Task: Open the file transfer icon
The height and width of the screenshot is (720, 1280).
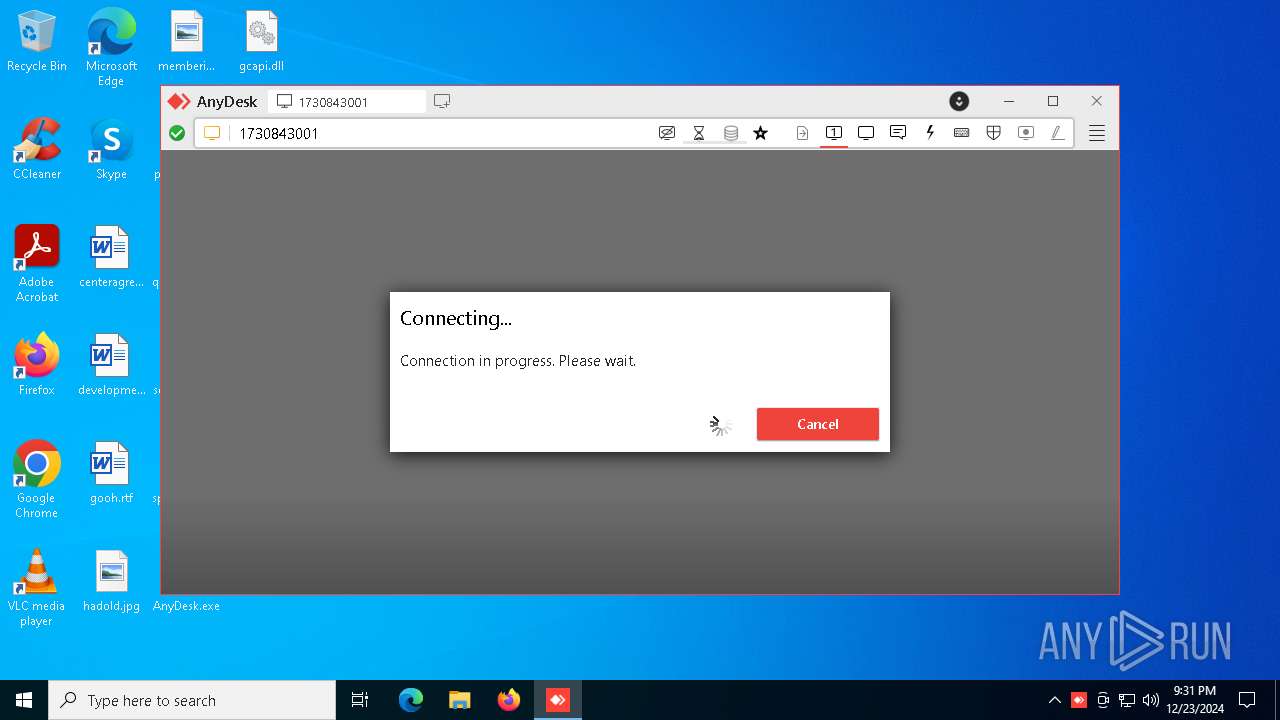Action: (x=802, y=133)
